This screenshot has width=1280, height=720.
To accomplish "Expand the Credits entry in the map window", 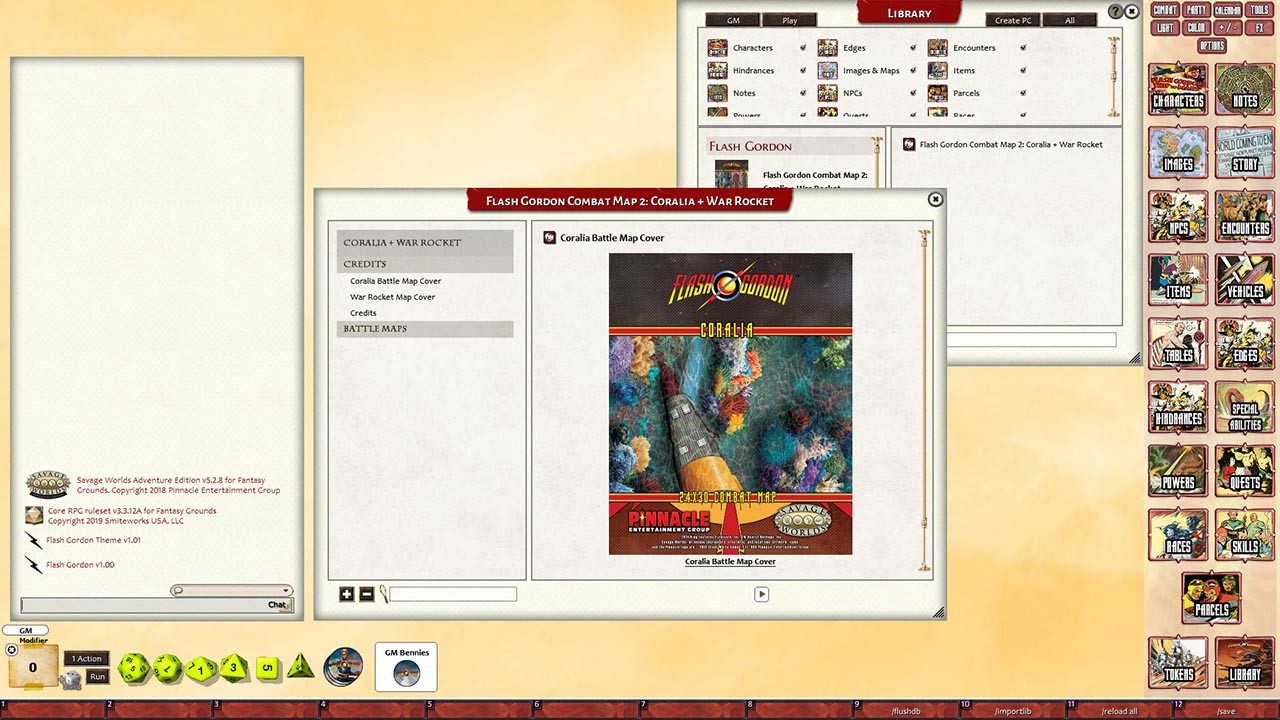I will (x=364, y=263).
